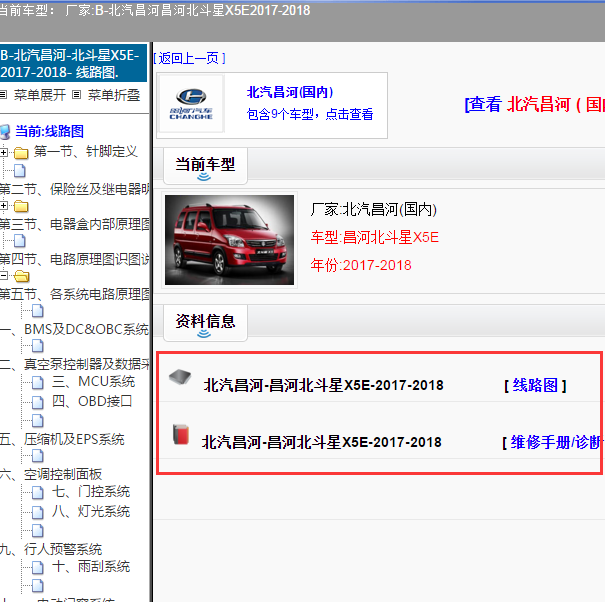Viewport: 605px width, 602px height.
Task: Open 第二节、保险丝及继电器 tree item
Action: [x=74, y=189]
